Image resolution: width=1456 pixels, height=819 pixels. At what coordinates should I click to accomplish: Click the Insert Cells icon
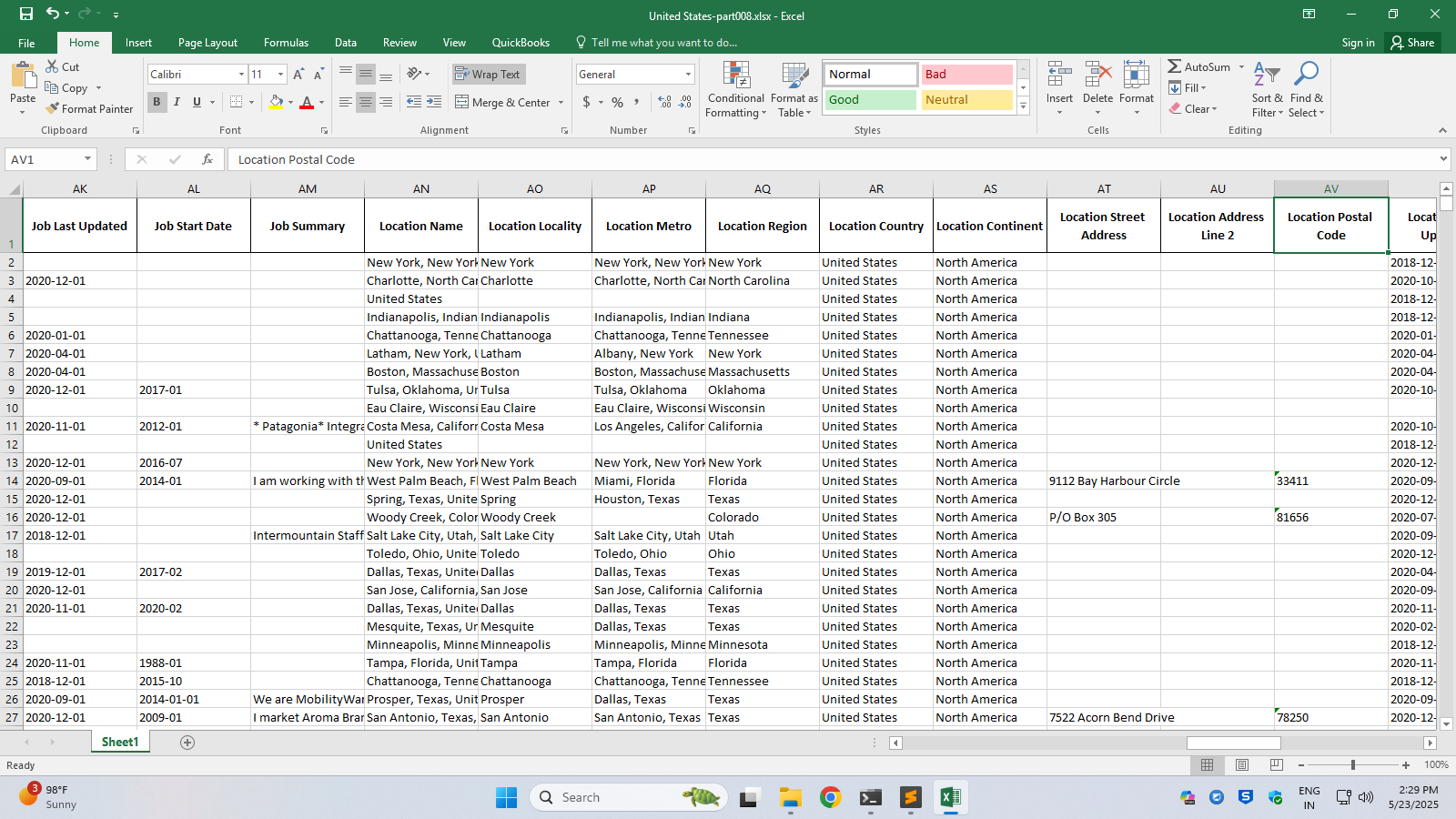(1059, 75)
